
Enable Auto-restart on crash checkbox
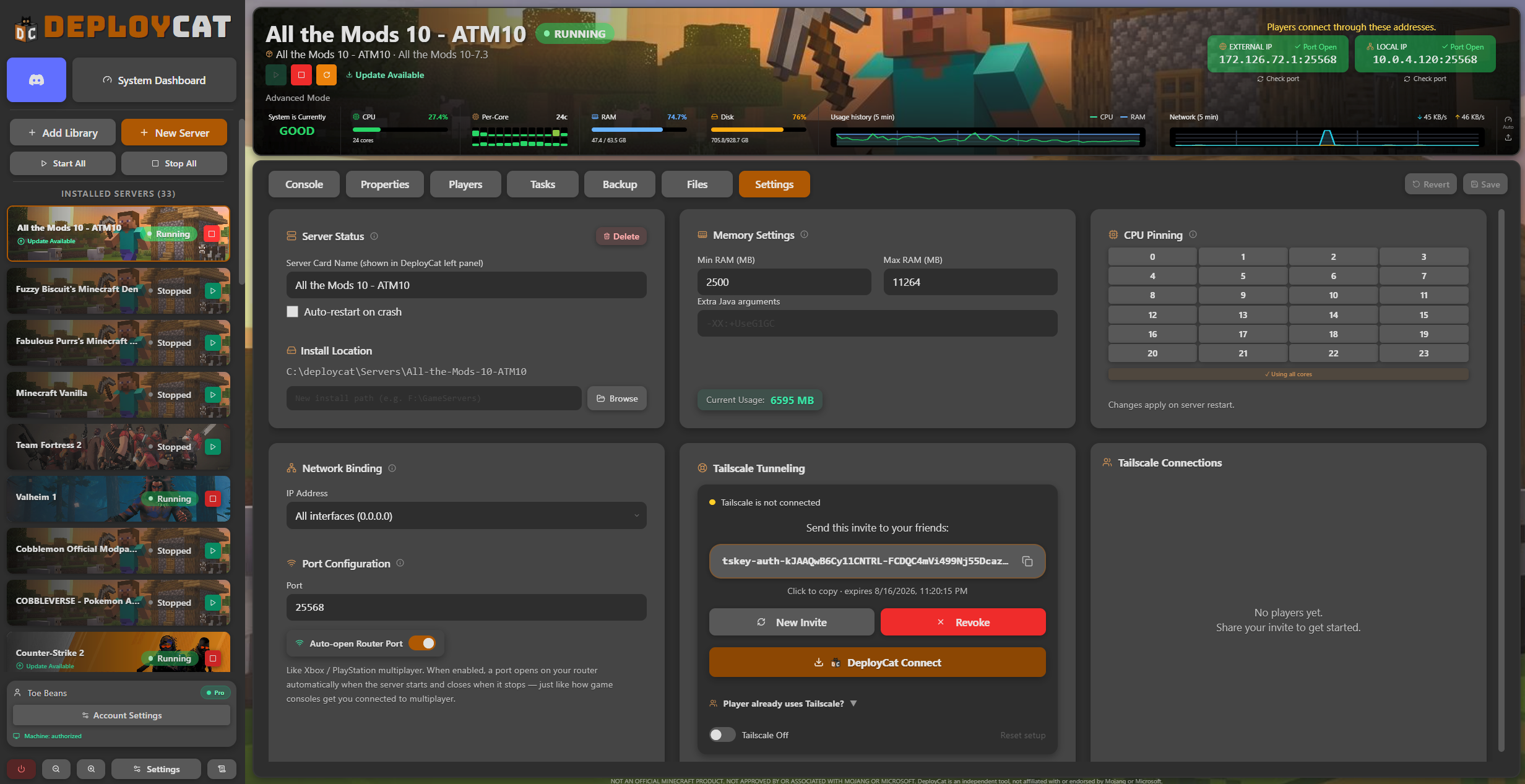(x=292, y=312)
